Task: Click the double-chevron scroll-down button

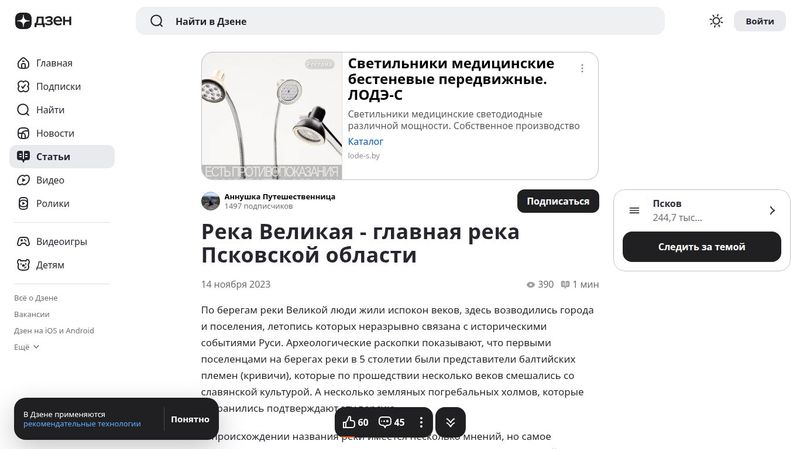Action: pyautogui.click(x=450, y=422)
